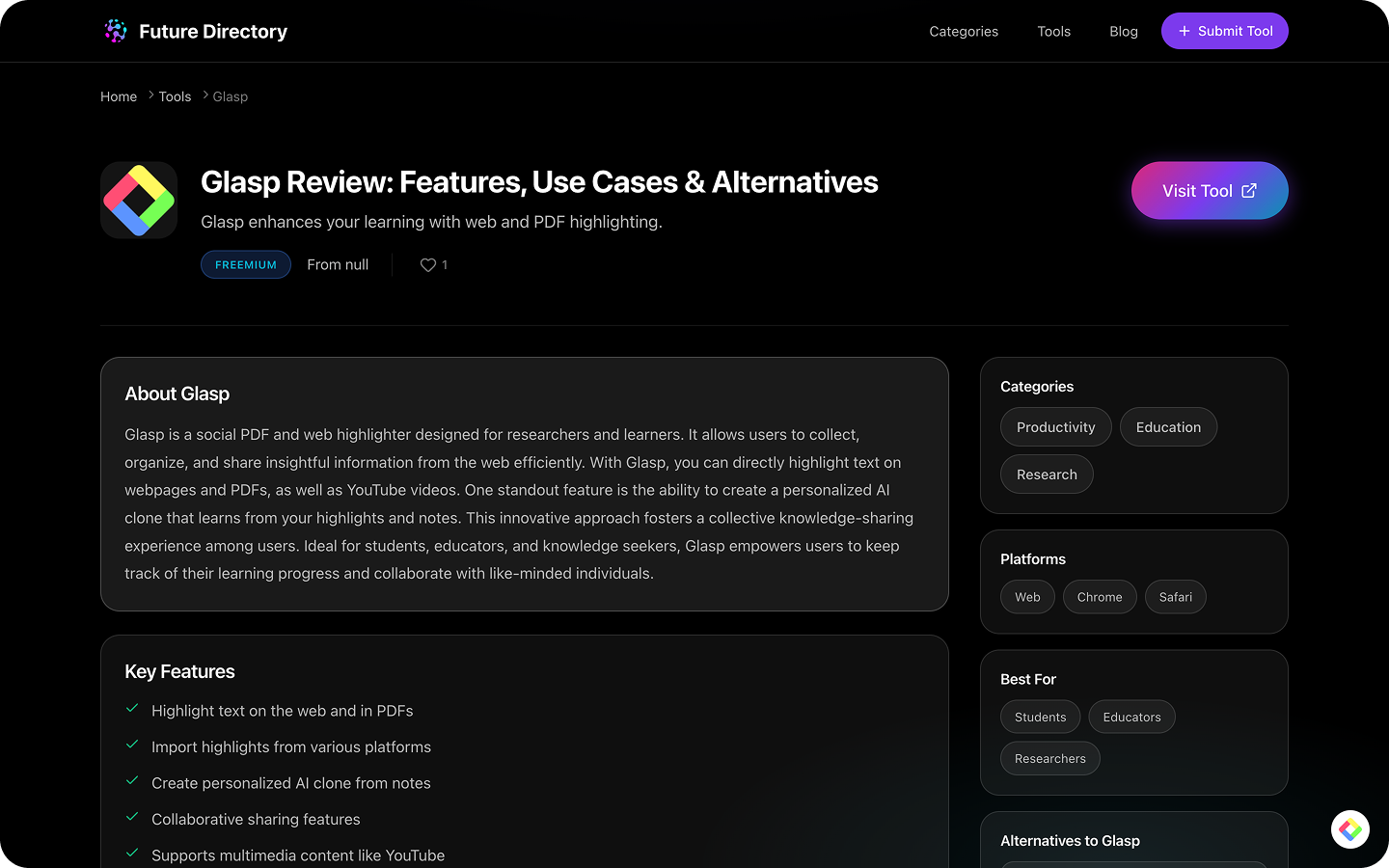
Task: Click checkmark beside Import highlights feature
Action: click(132, 745)
